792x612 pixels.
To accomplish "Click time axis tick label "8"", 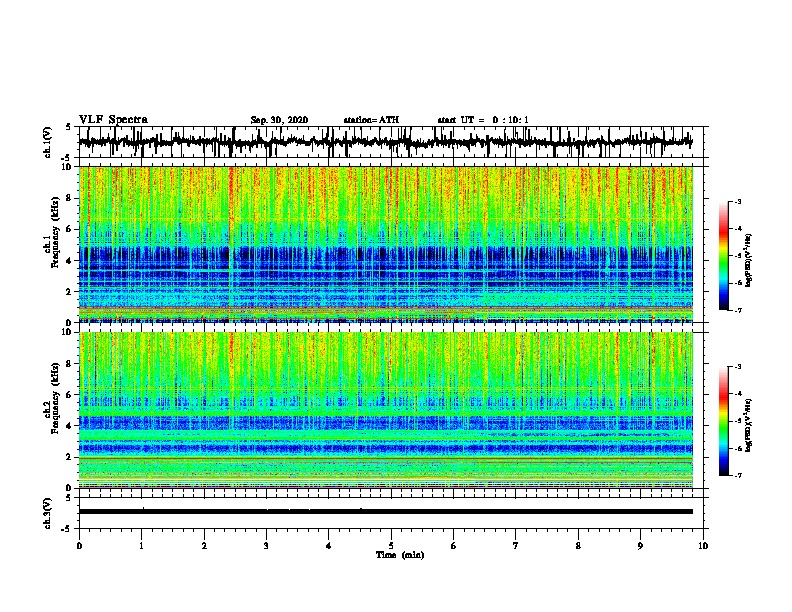I will click(x=578, y=546).
